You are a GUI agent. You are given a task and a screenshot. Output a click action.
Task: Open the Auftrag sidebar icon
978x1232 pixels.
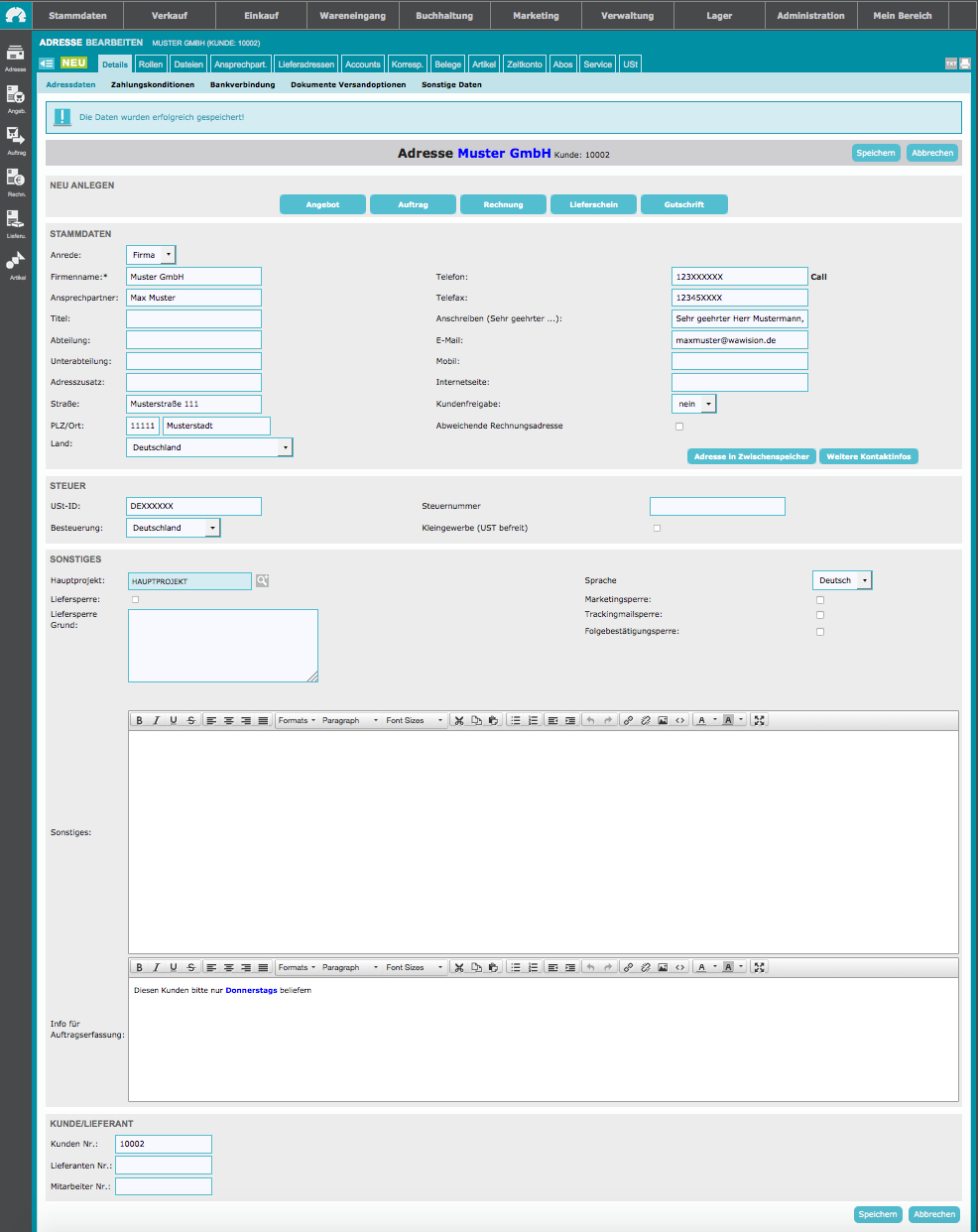[x=16, y=138]
